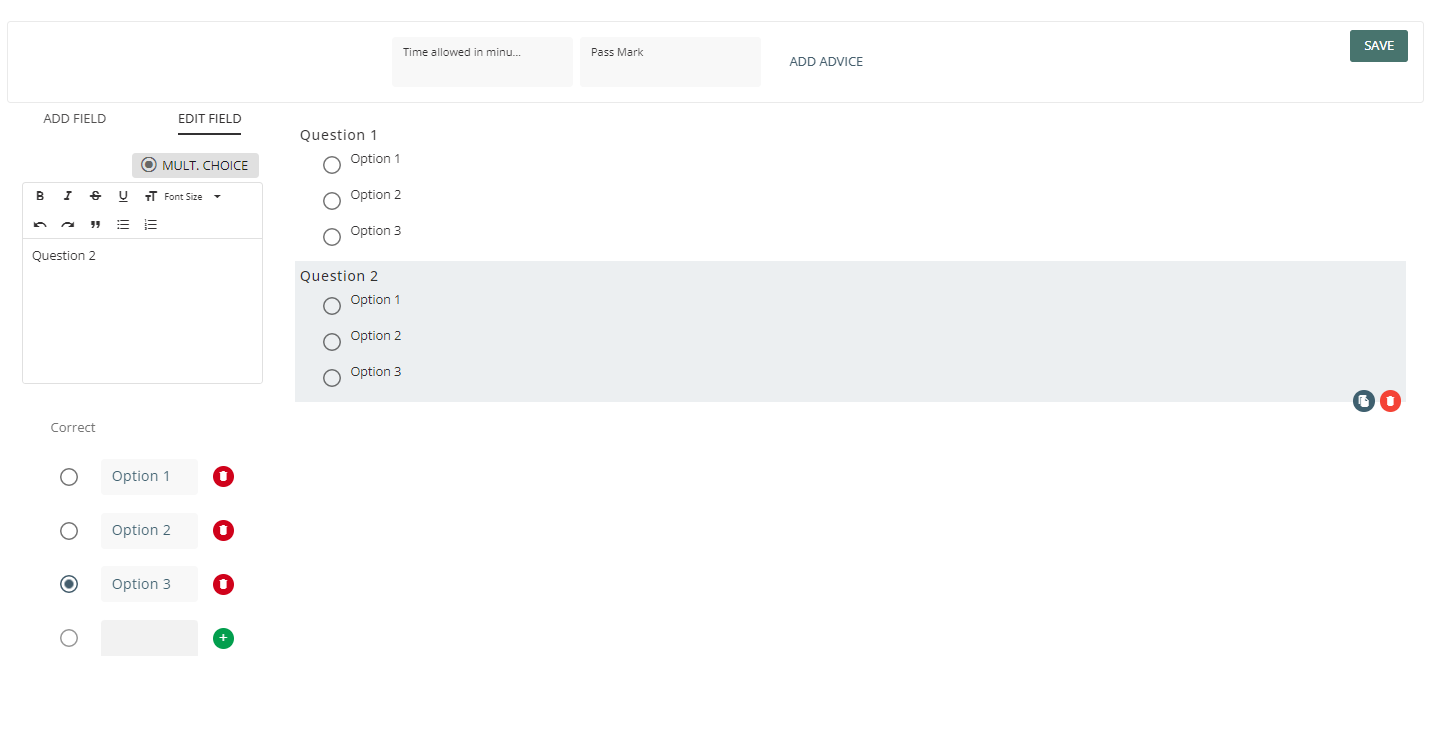Insert an unordered bullet list

[123, 225]
